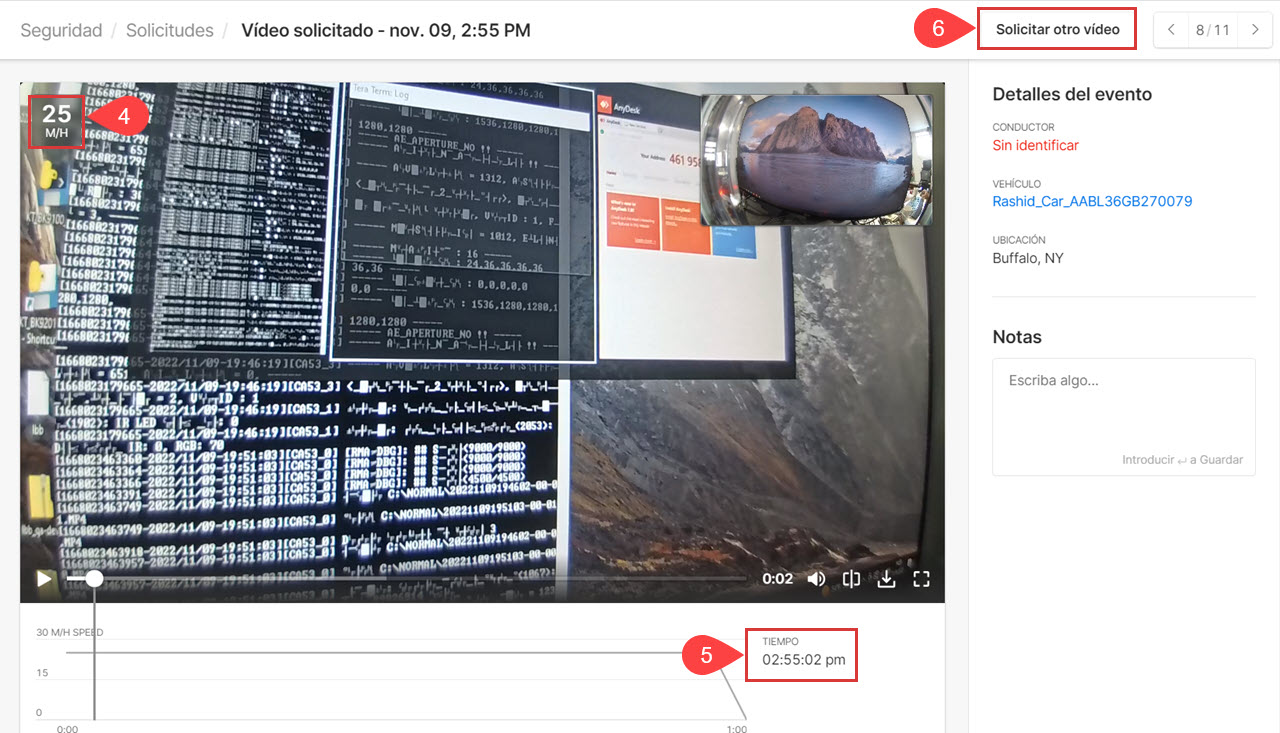Click the Vídeo solicitado page title
Viewport: 1280px width, 733px height.
point(386,30)
